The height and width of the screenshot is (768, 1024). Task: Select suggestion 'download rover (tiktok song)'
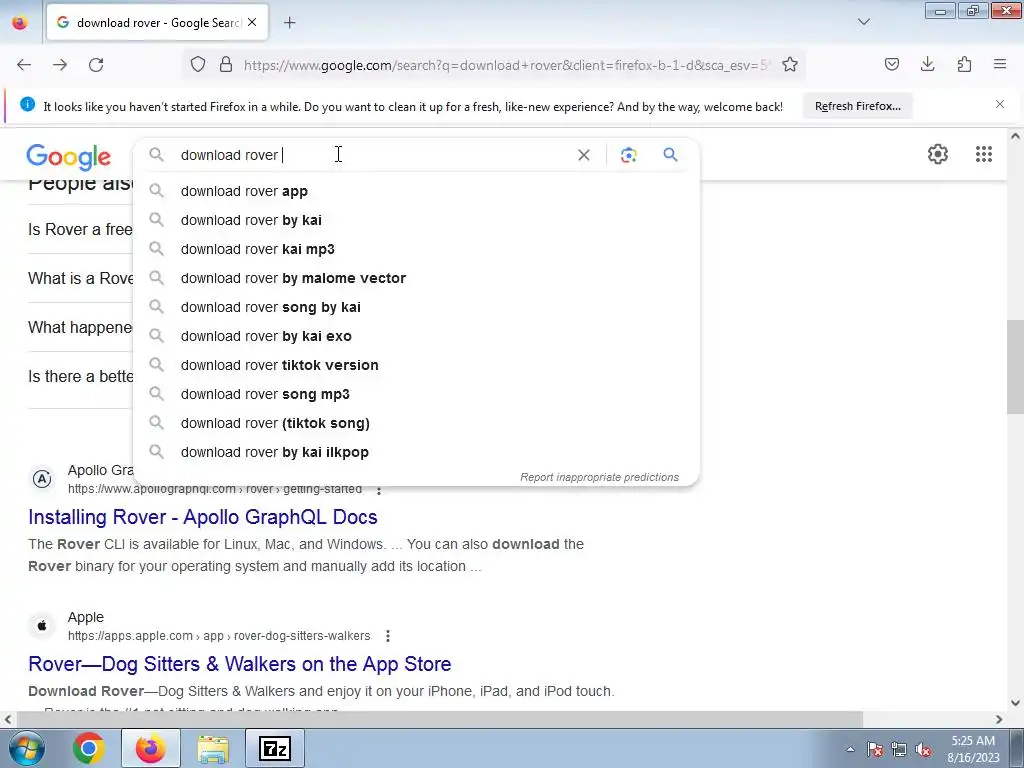416,423
